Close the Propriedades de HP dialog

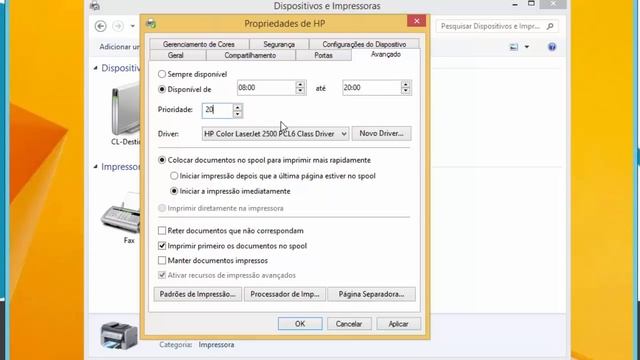(x=416, y=21)
